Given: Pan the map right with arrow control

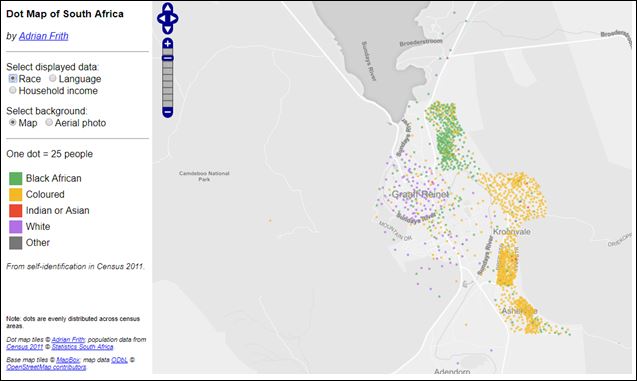Looking at the screenshot, I should (x=174, y=18).
